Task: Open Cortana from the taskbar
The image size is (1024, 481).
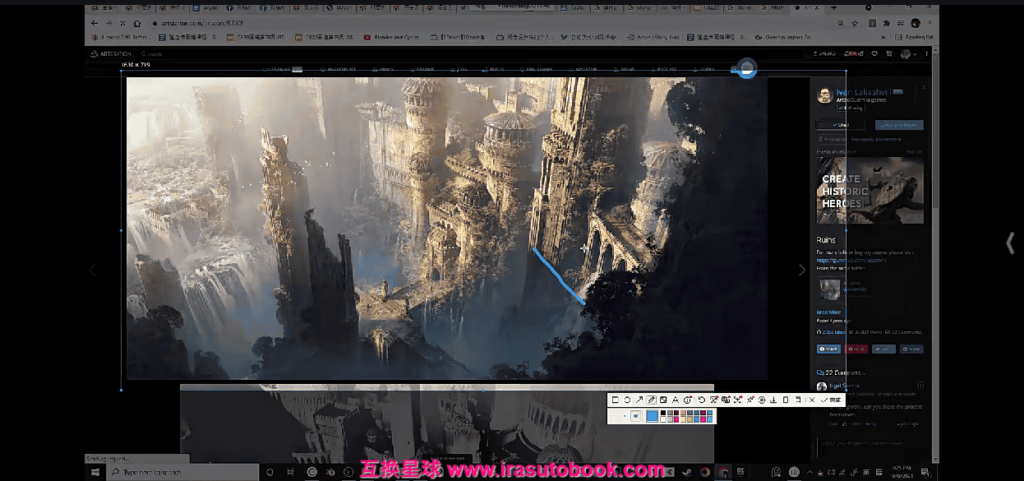Action: coord(270,472)
